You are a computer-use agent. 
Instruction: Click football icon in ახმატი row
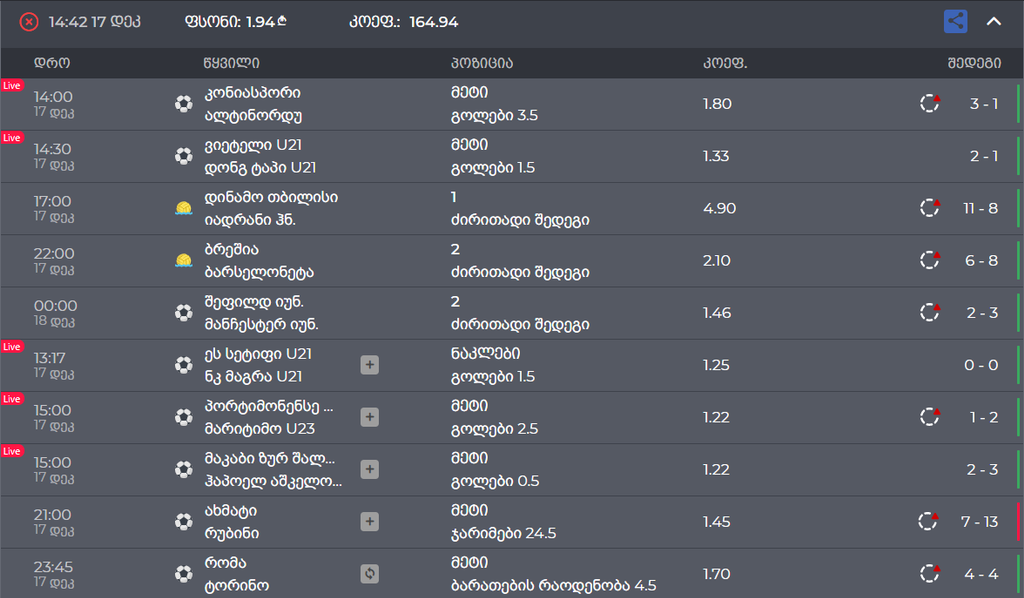[184, 522]
